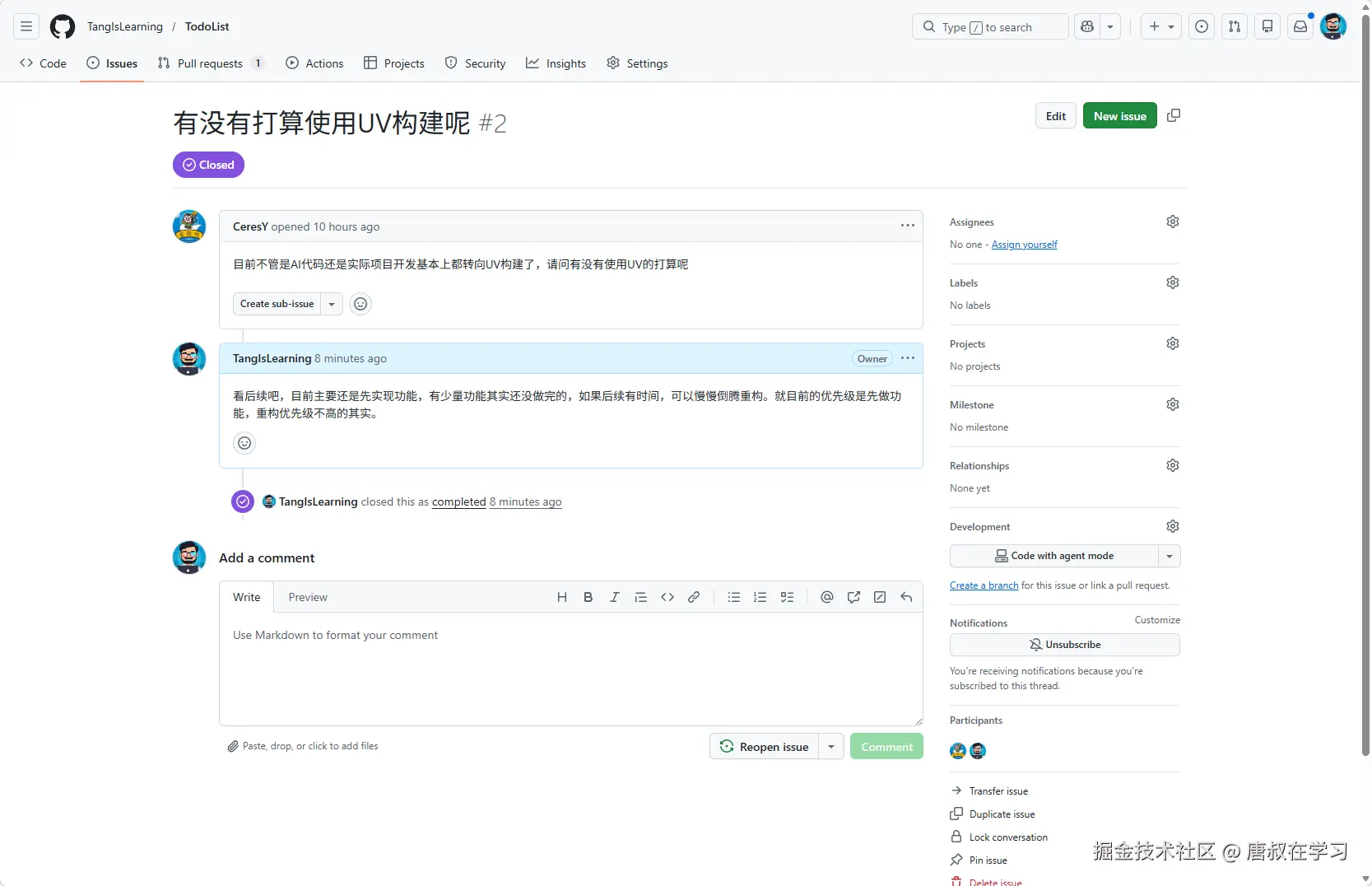The width and height of the screenshot is (1372, 886).
Task: Open the kebab menu on CeresY's comment
Action: [x=908, y=225]
